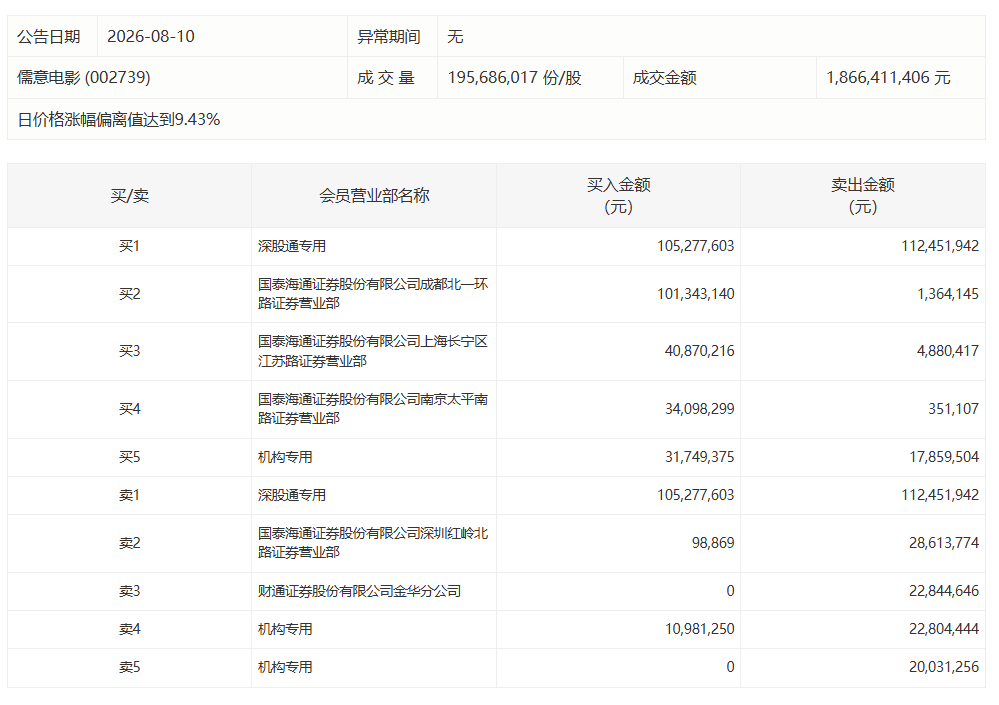
Task: Click the buy amount 98,869
Action: coord(713,543)
